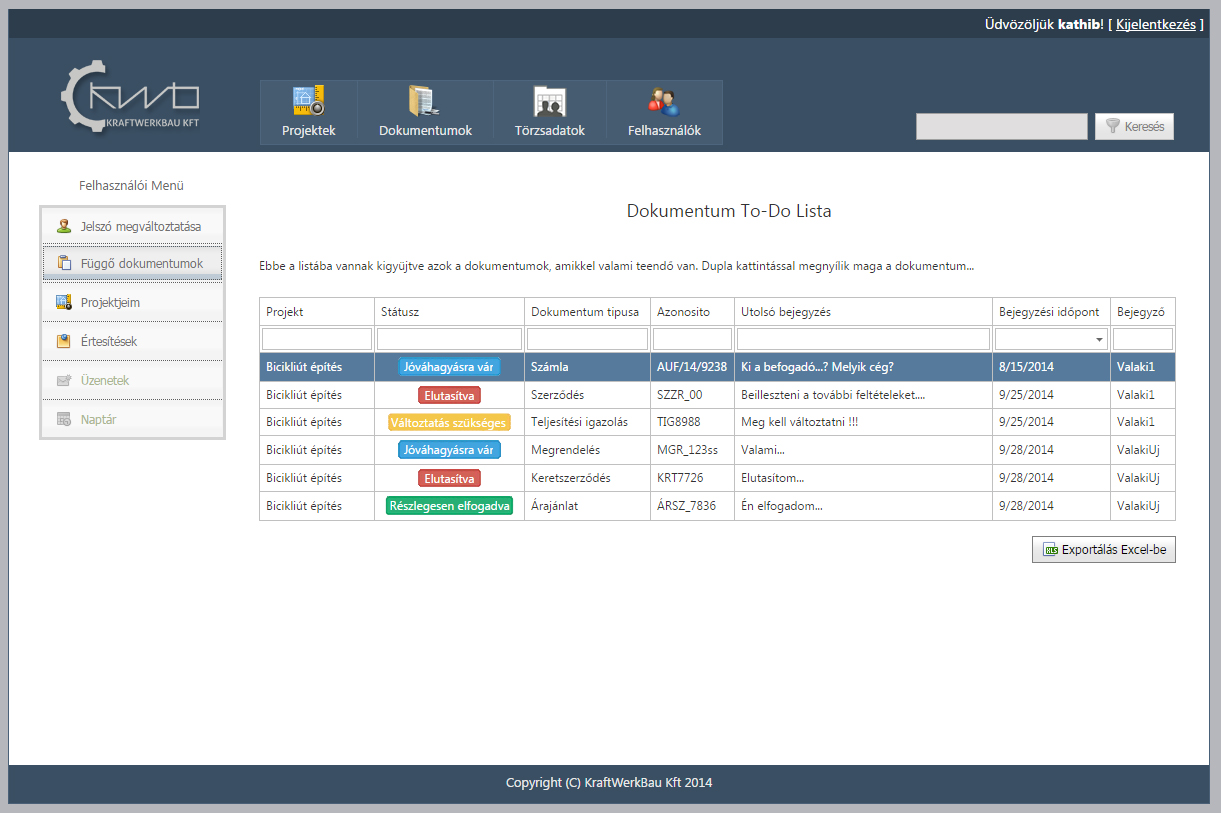Screen dimensions: 1221x813
Task: Sort by the Projekt column header
Action: click(317, 312)
